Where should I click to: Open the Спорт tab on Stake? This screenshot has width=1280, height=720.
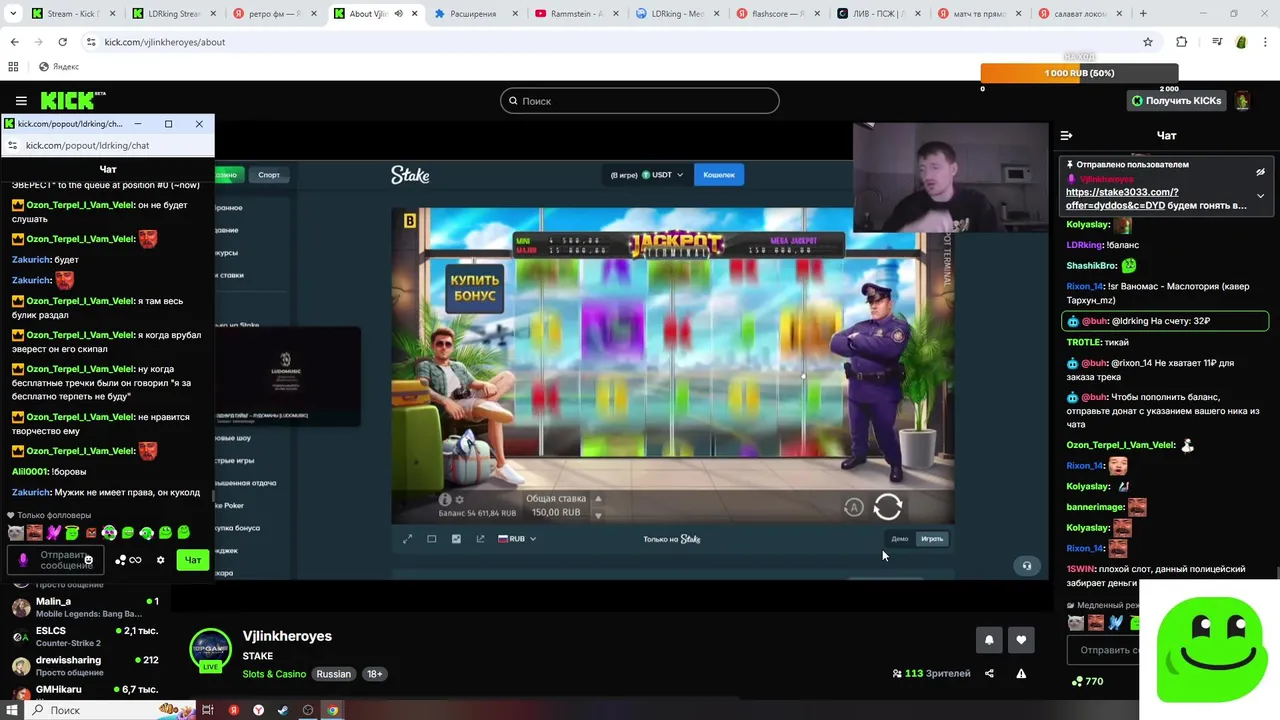(269, 175)
